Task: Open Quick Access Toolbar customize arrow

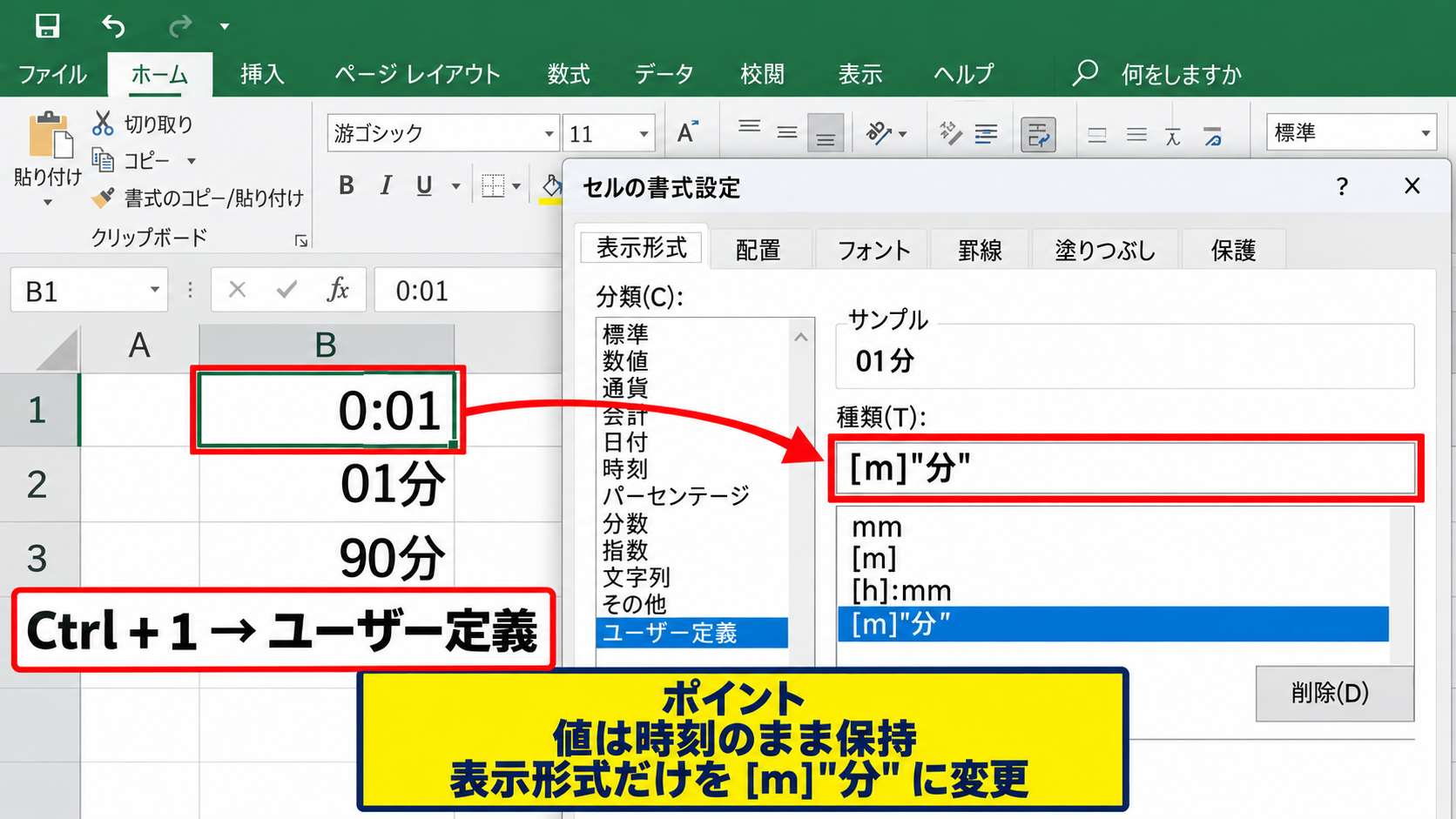Action: (225, 27)
